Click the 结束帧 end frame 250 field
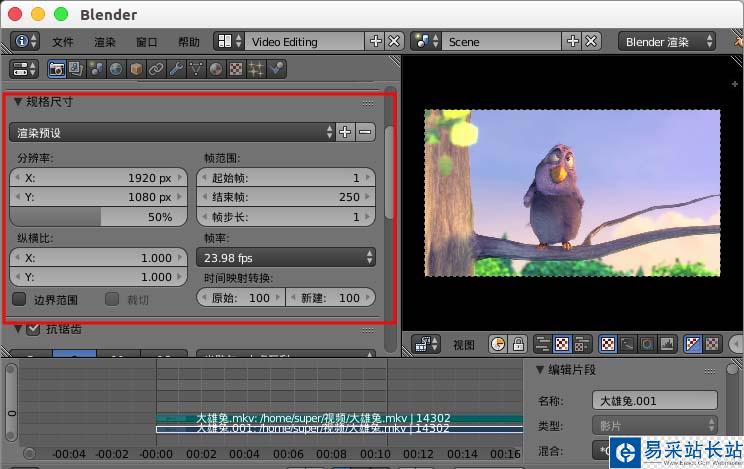Viewport: 744px width, 469px height. tap(286, 197)
